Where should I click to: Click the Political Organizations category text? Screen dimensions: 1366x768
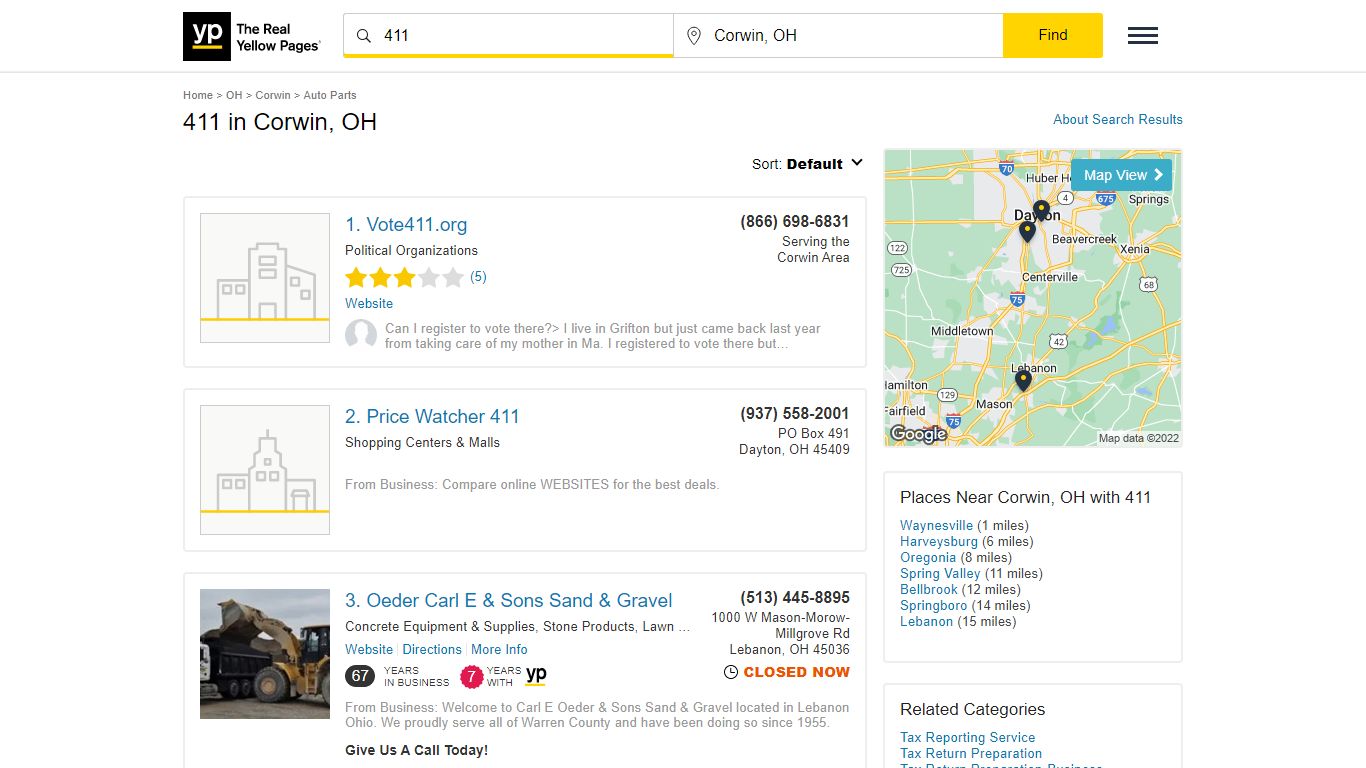[411, 250]
